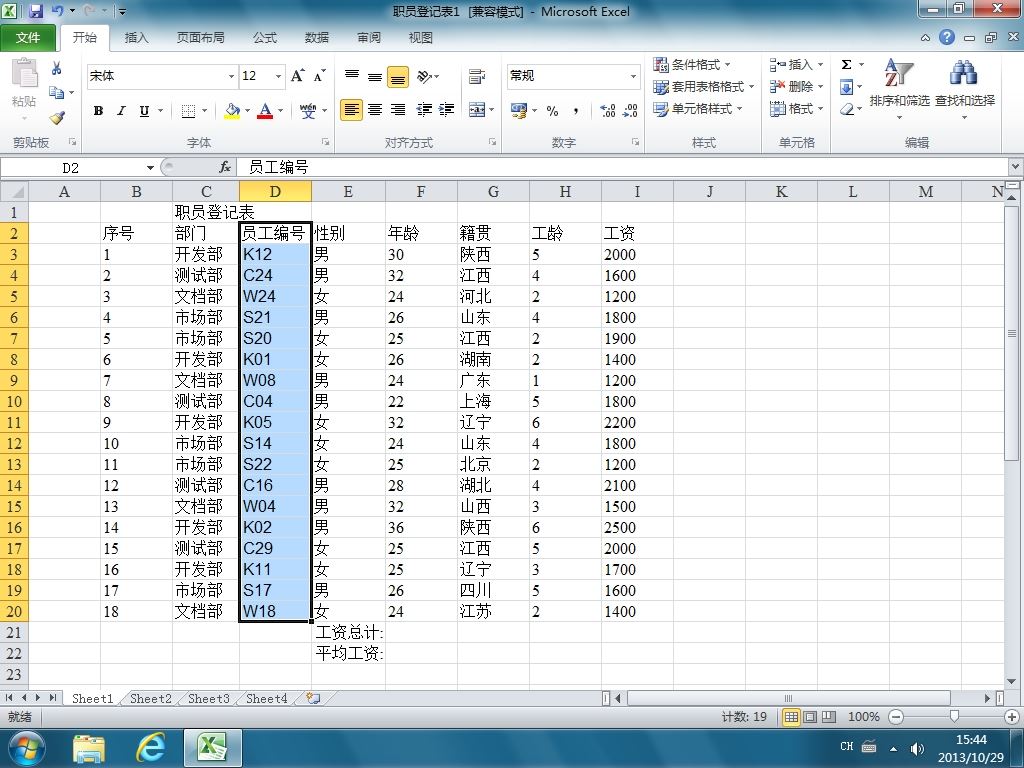Open the Name Box dropdown arrow
This screenshot has width=1024, height=768.
(150, 168)
